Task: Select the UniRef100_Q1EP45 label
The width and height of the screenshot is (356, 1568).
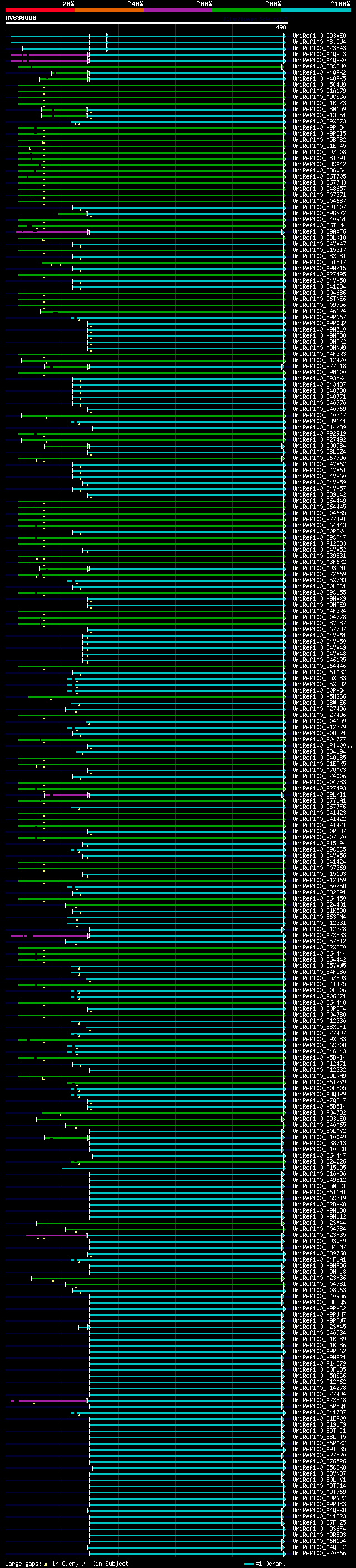Action: 319,146
